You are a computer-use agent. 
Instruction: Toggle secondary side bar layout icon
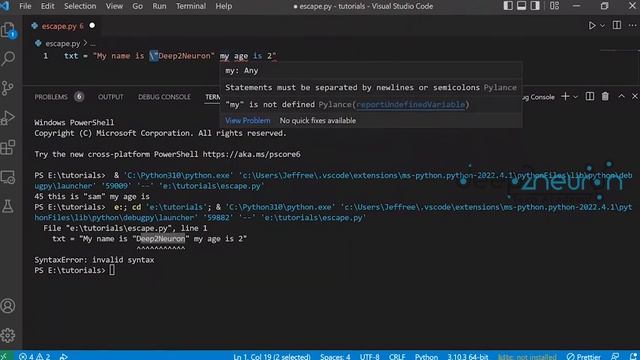click(535, 6)
